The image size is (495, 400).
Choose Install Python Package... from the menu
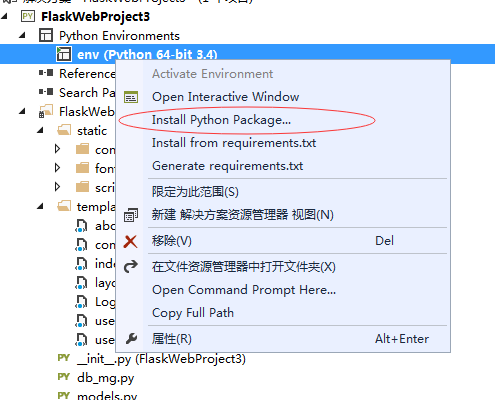click(x=221, y=120)
